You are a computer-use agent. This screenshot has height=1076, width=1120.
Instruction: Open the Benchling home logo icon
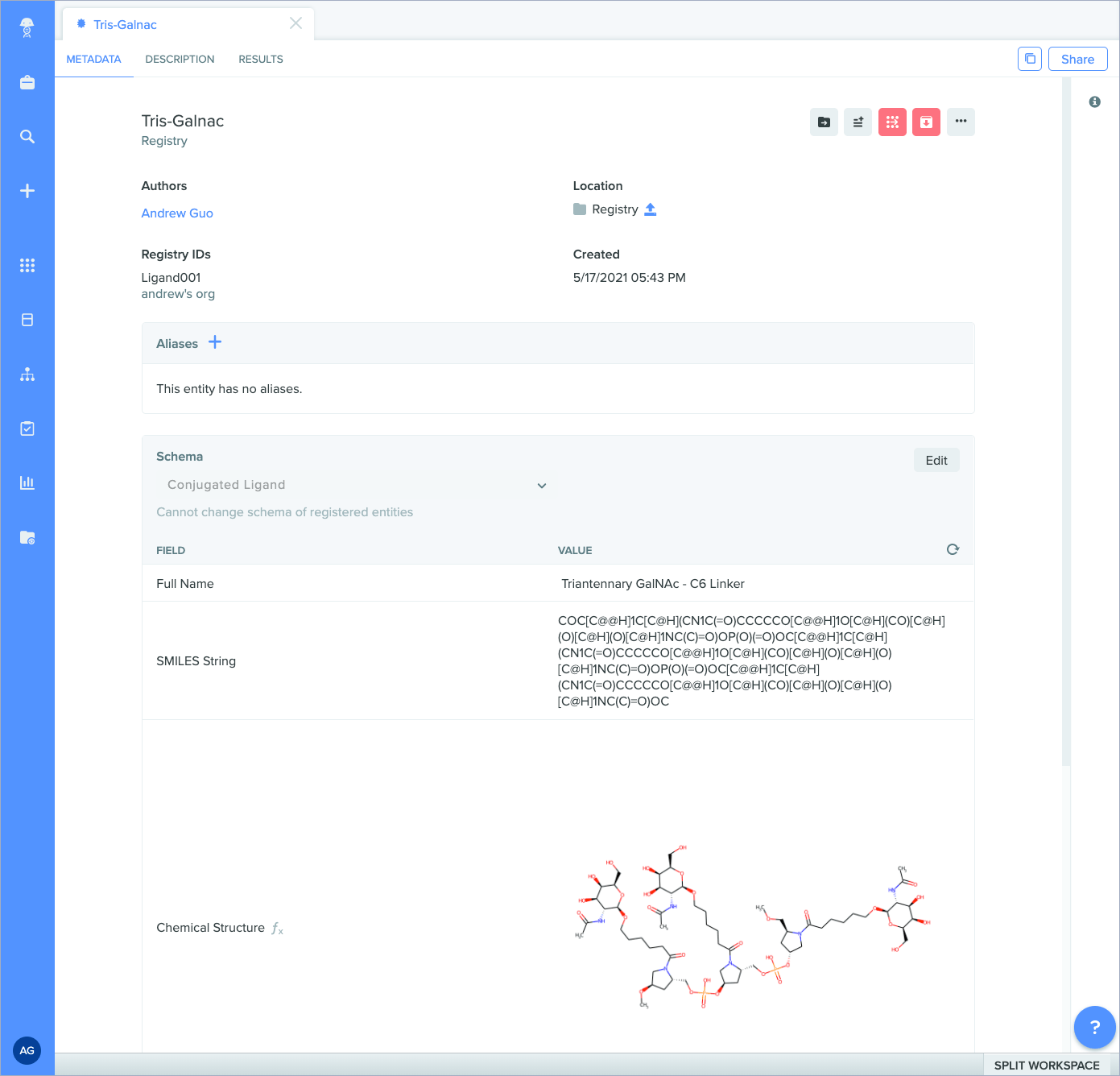click(x=27, y=27)
